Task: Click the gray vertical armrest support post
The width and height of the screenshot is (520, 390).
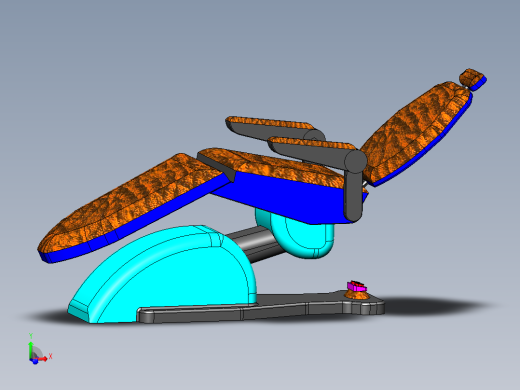Action: (353, 195)
